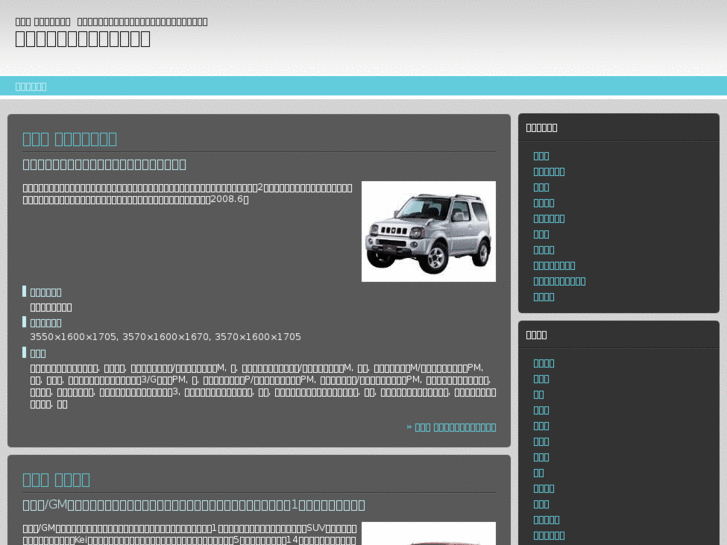727x545 pixels.
Task: Select the dimensions text starting with 3550×1600×1705
Action: point(166,337)
